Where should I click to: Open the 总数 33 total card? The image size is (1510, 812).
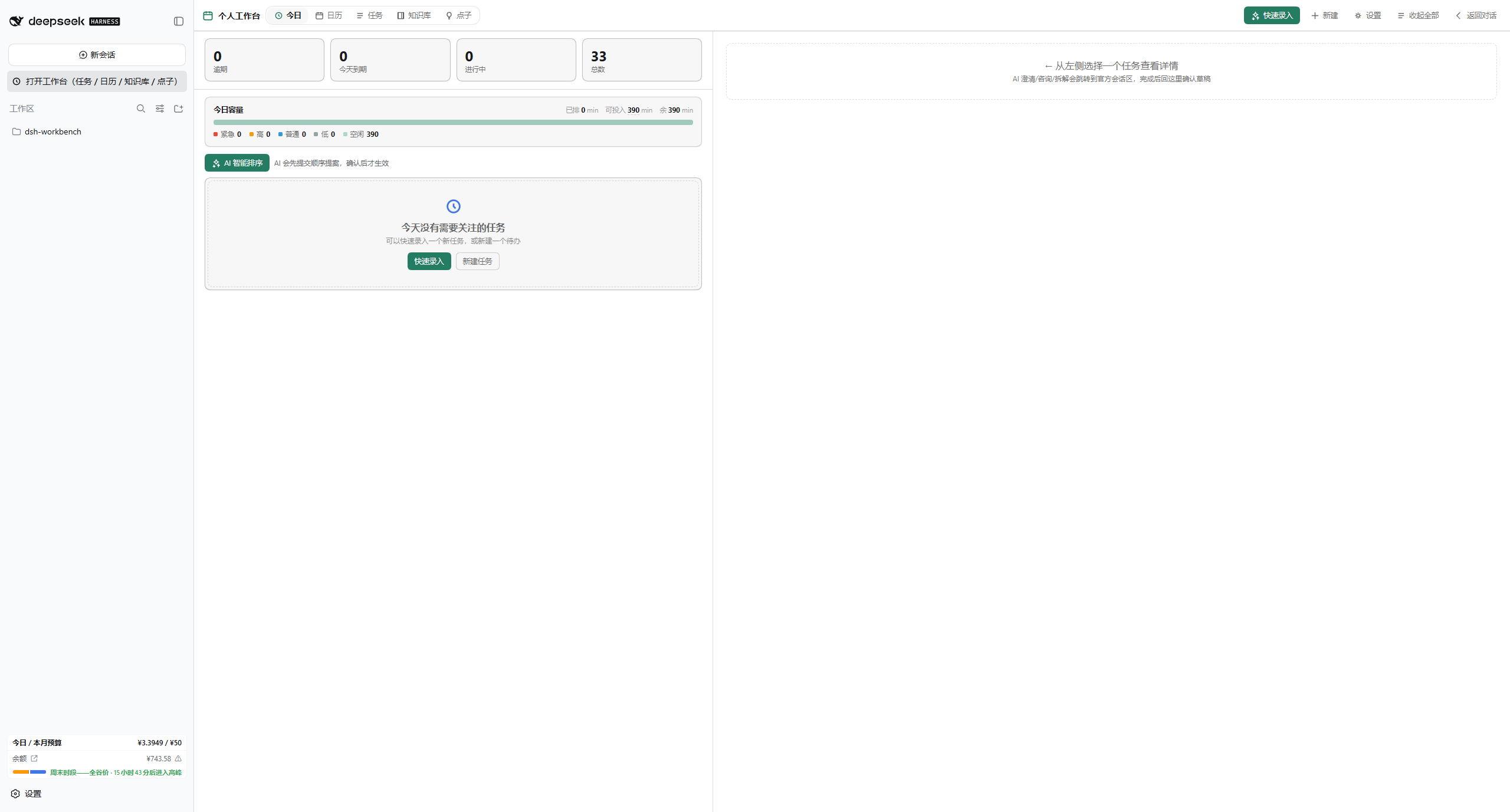pyautogui.click(x=642, y=60)
